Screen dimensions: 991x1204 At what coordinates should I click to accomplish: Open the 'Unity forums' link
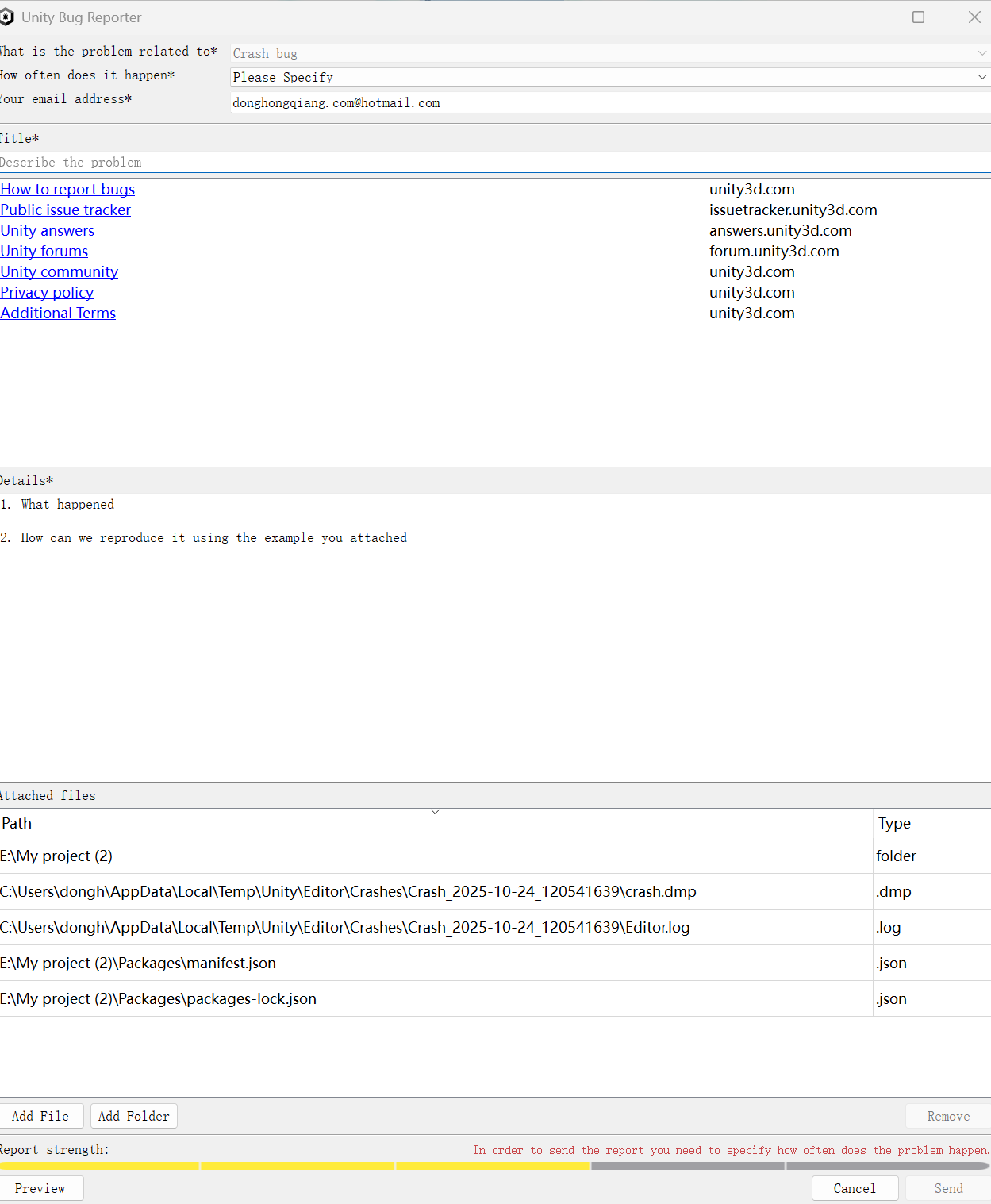[x=44, y=251]
